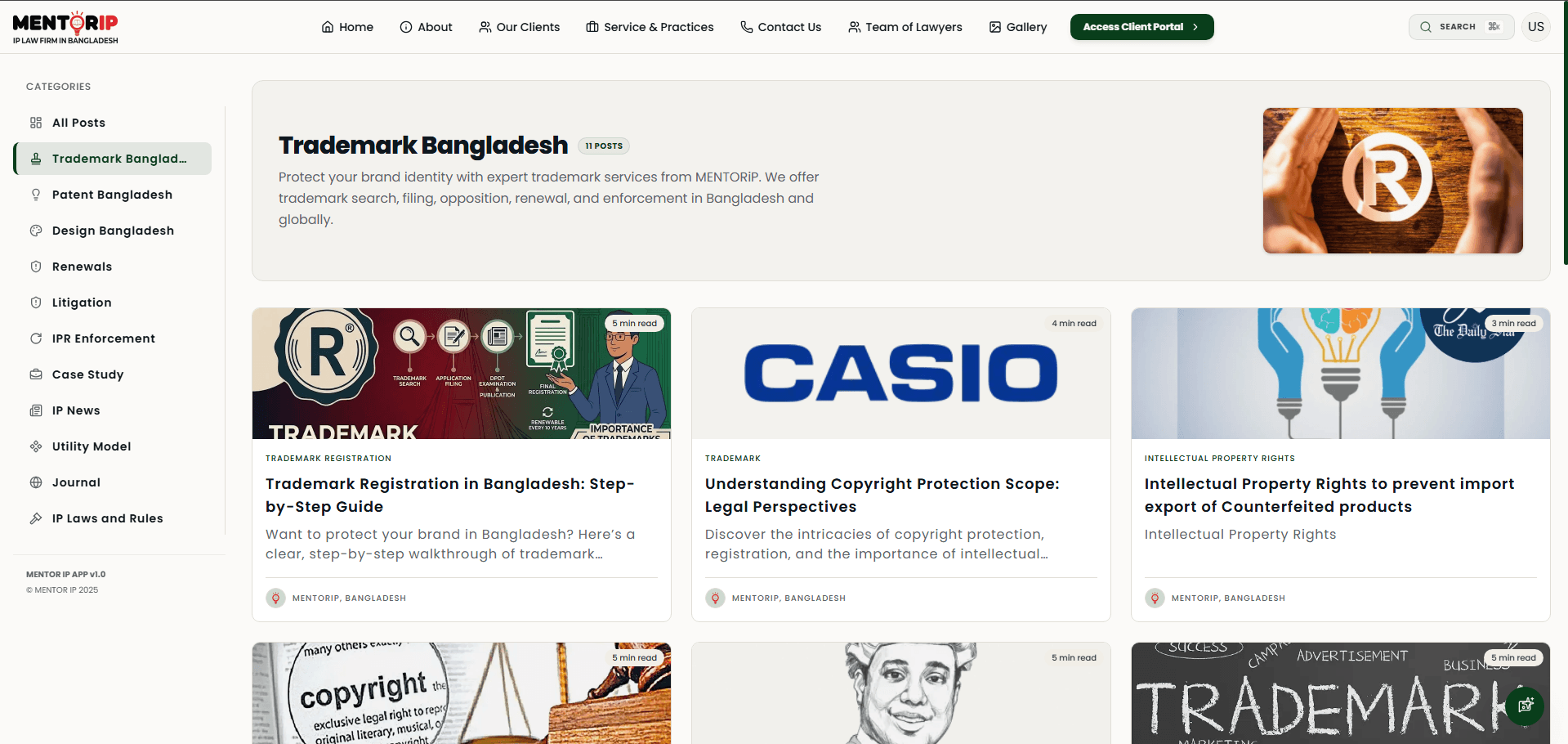Click the Our Clients people icon

point(485,27)
